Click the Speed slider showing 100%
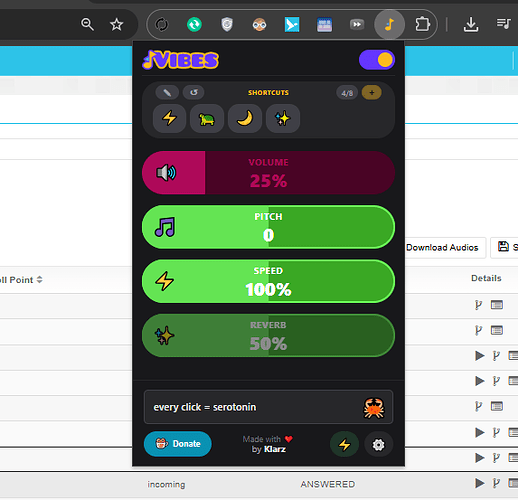The width and height of the screenshot is (518, 500). pos(269,281)
